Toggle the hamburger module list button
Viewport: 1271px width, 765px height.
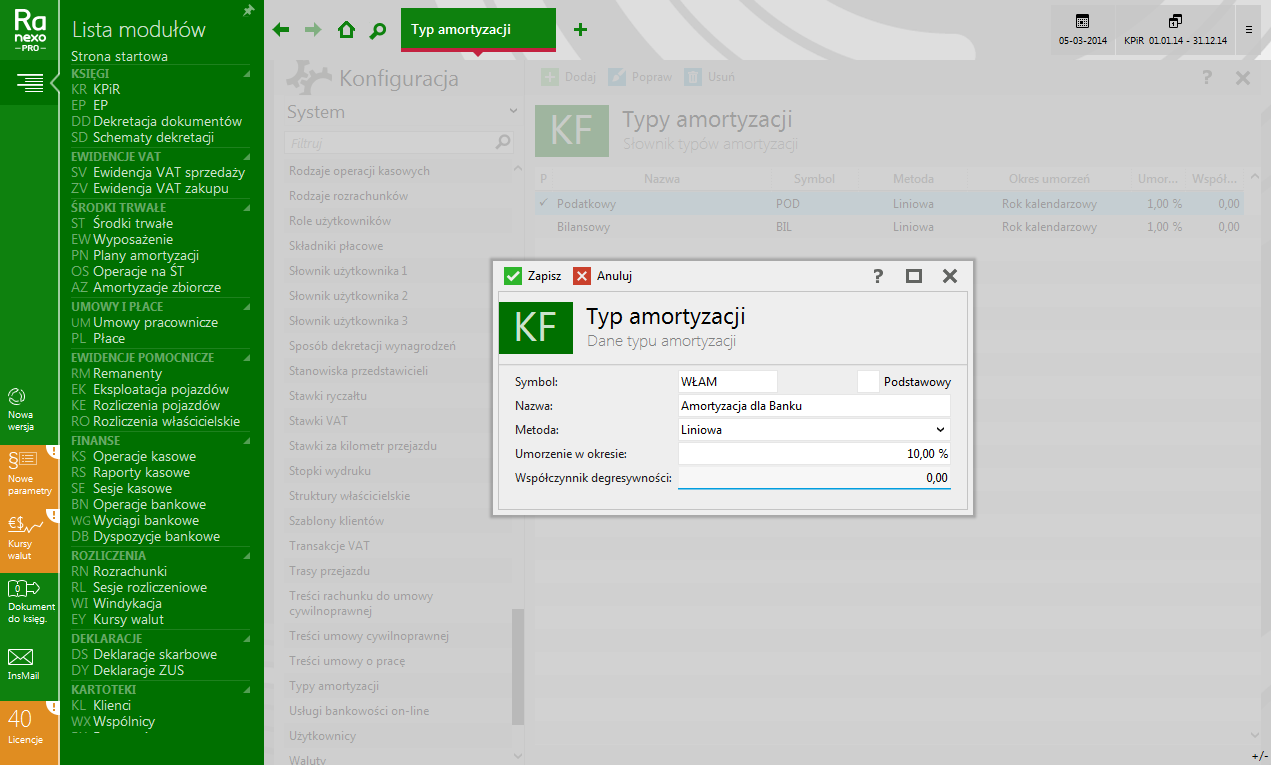29,83
